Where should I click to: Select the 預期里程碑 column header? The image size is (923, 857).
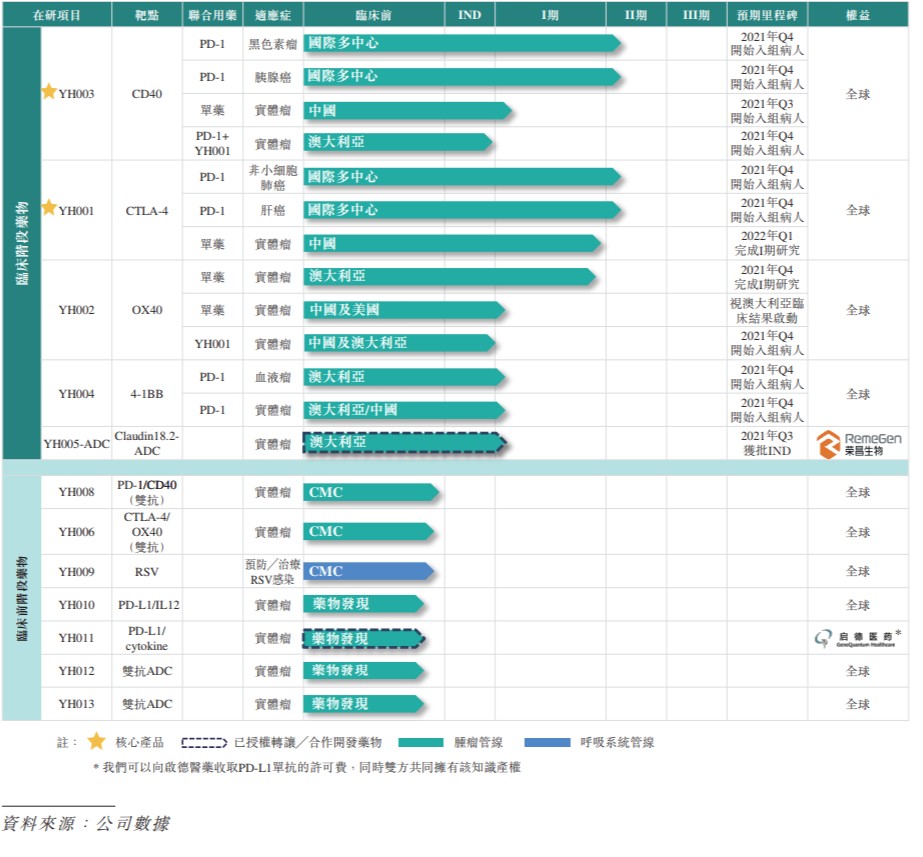click(766, 16)
